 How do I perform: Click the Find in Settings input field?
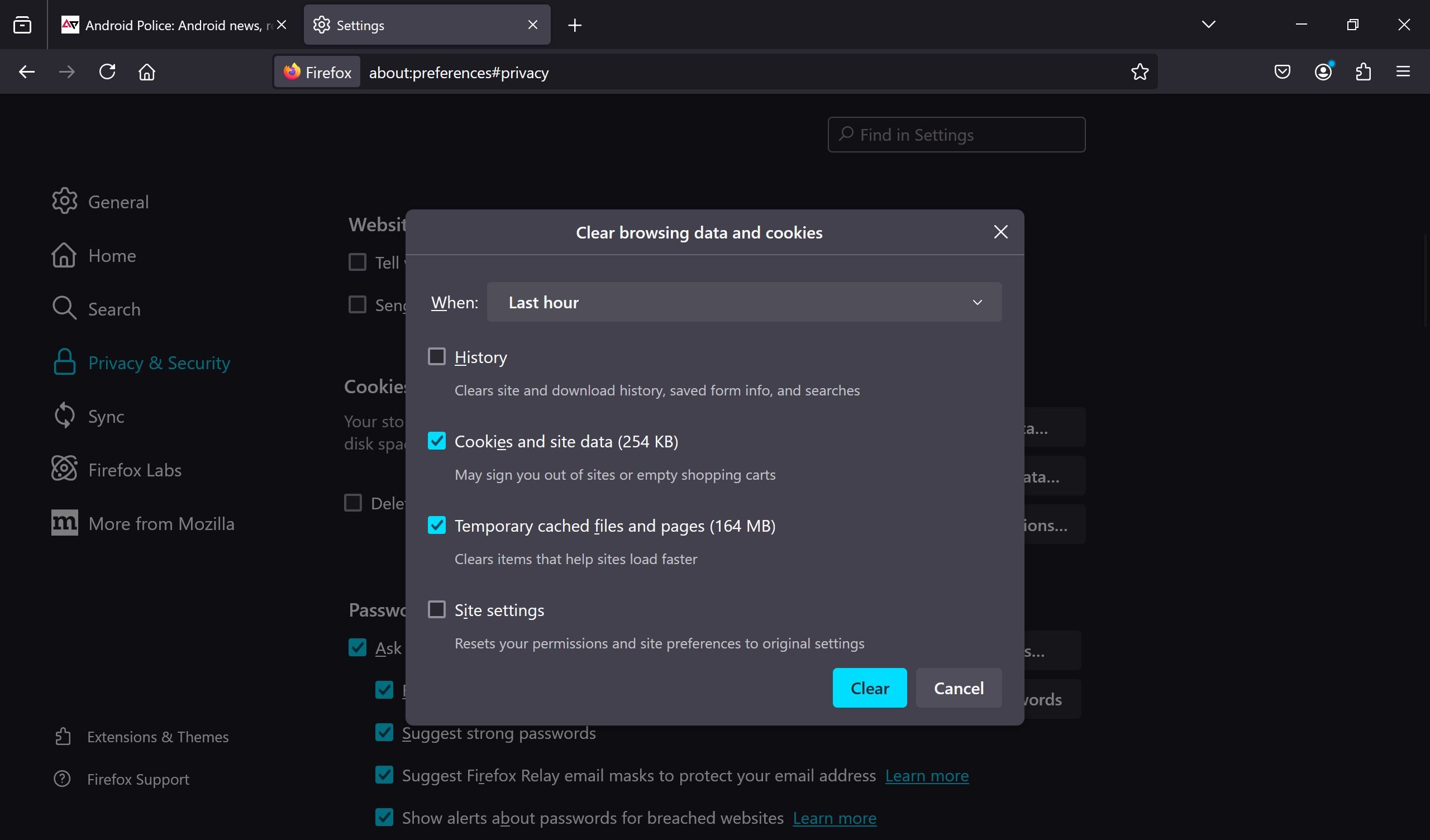[x=956, y=134]
